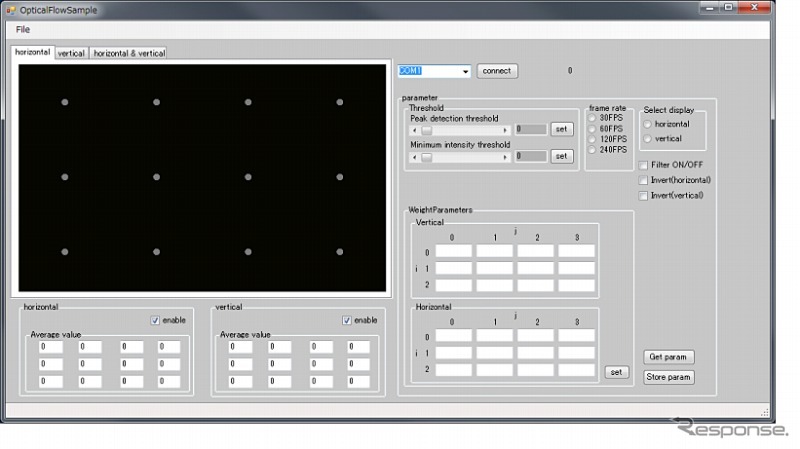Uncheck enable in the horizontal group
Image resolution: width=800 pixels, height=449 pixels.
[x=155, y=320]
